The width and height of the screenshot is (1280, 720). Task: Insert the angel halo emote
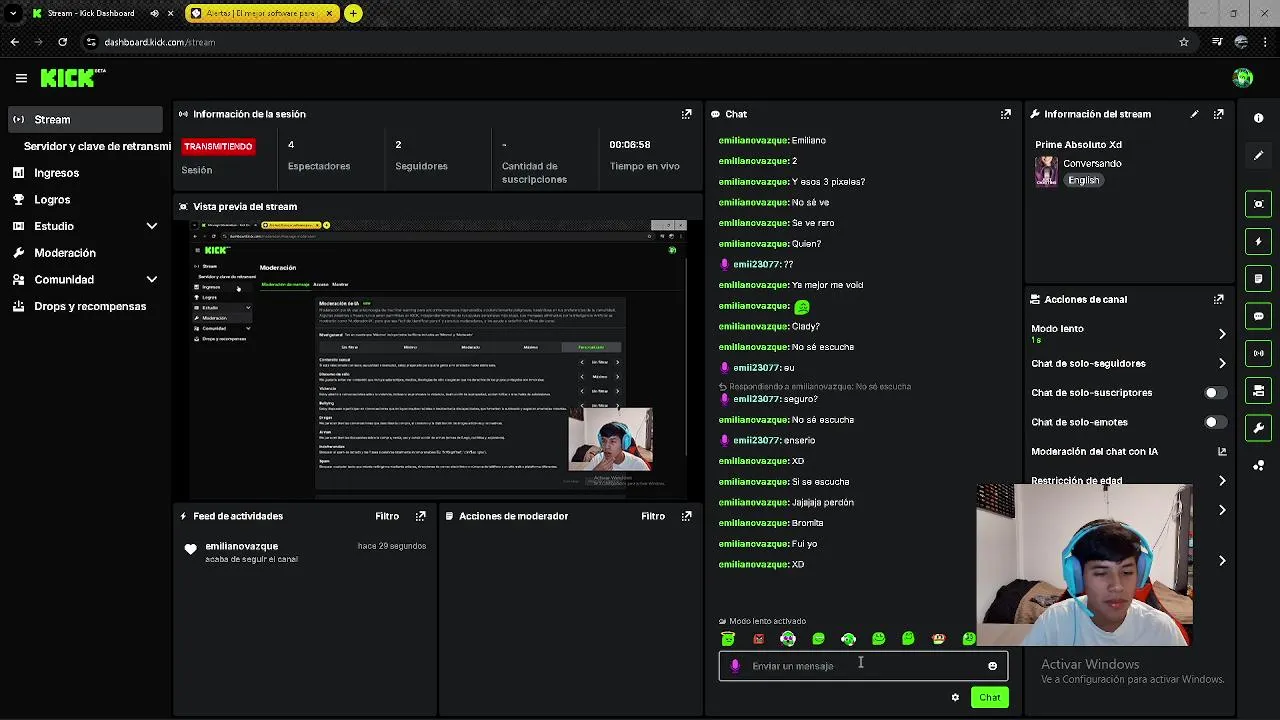(x=728, y=638)
